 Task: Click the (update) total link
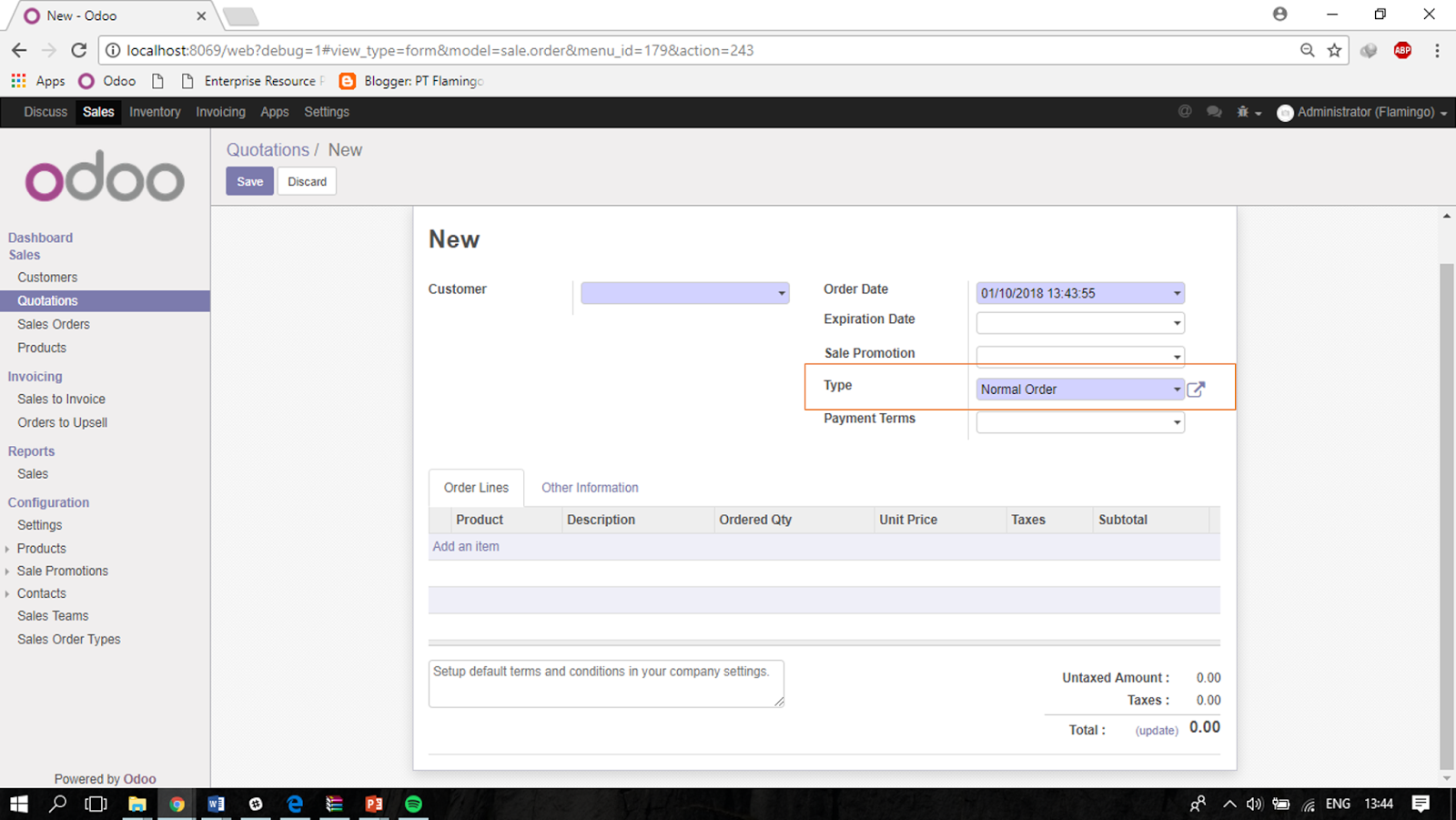click(1157, 731)
